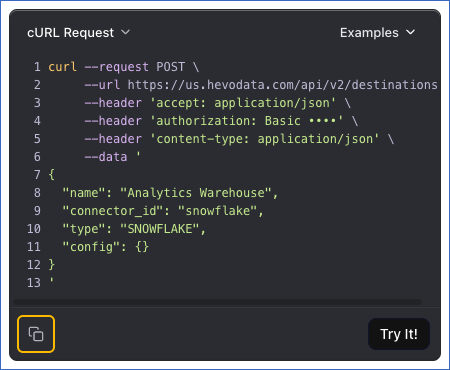
Task: Click the --data line
Action: pyautogui.click(x=113, y=157)
